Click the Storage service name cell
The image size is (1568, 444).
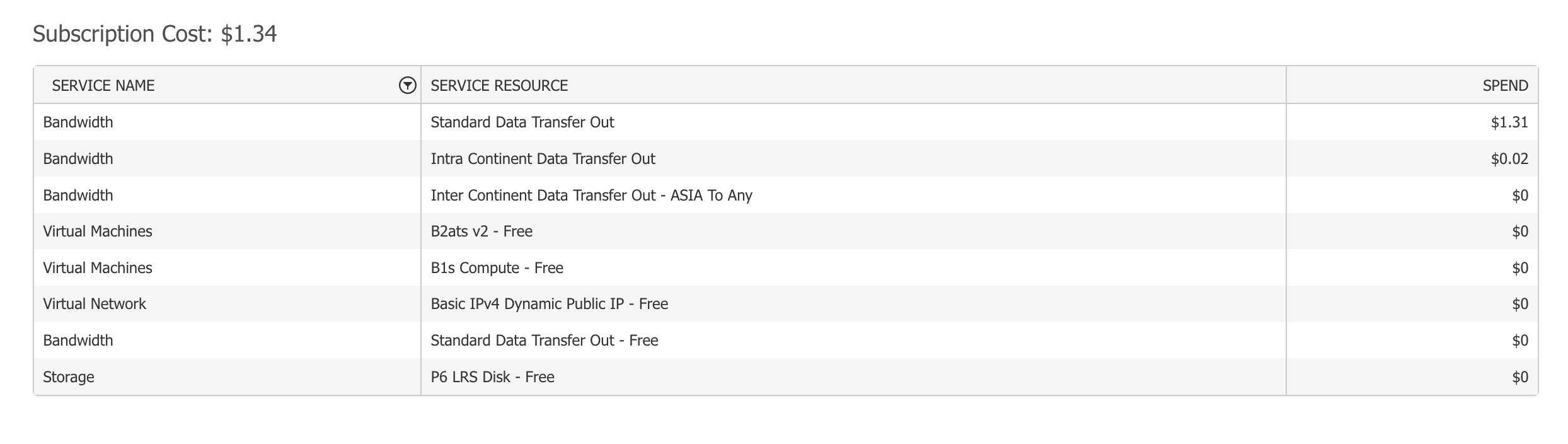[x=69, y=377]
